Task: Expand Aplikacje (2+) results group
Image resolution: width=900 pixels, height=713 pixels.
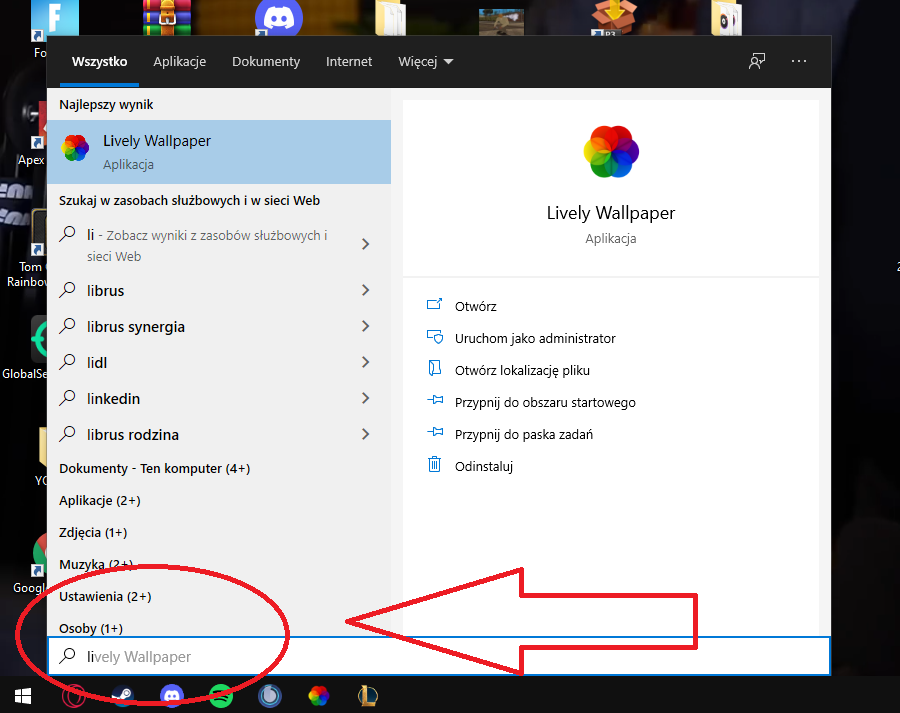Action: pos(100,501)
